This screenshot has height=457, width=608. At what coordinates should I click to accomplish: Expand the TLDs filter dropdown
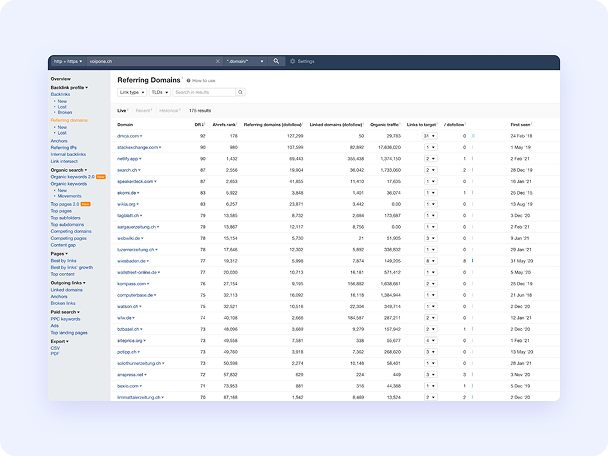click(x=160, y=92)
